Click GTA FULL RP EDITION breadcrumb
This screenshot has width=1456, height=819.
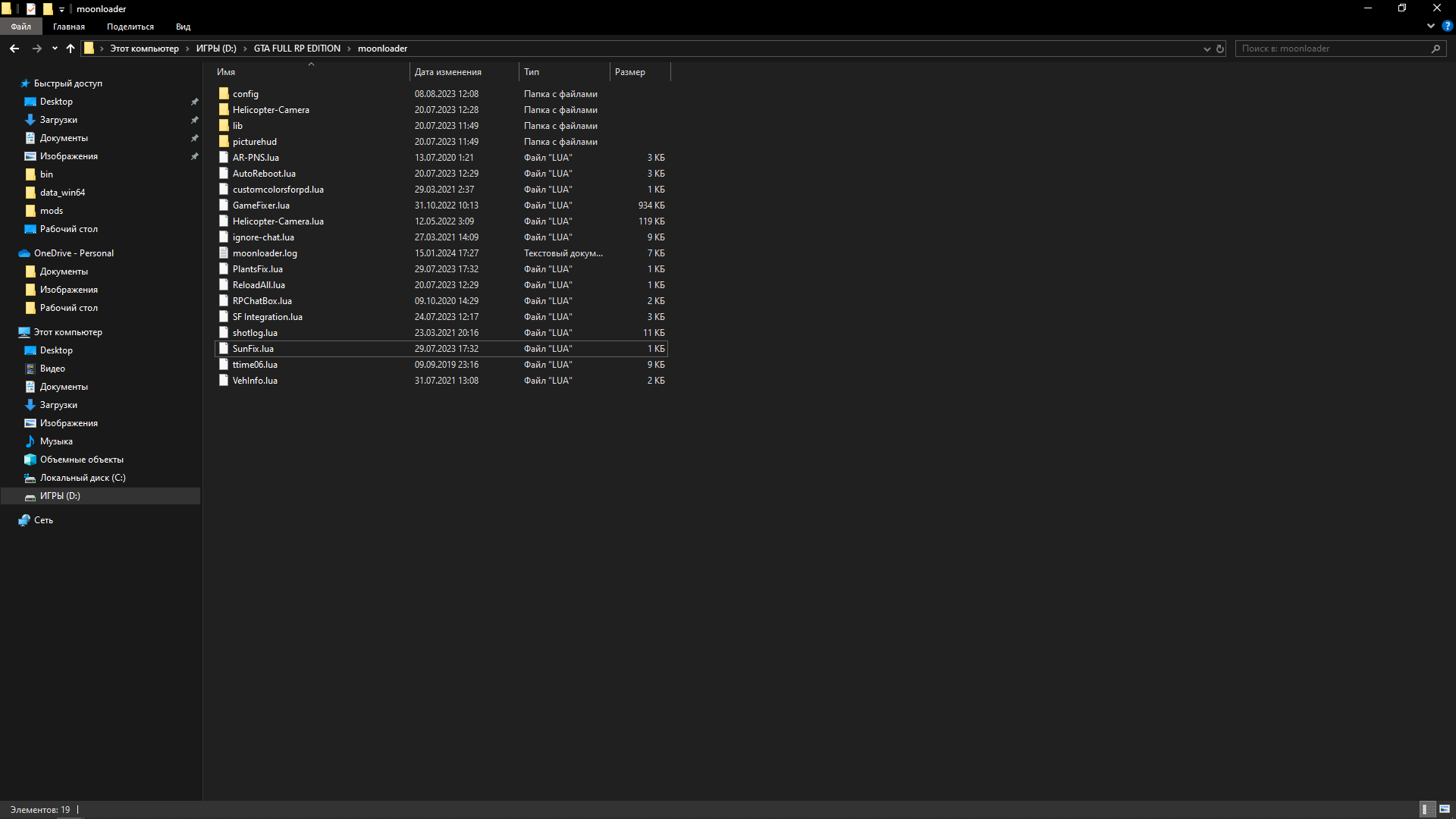click(x=297, y=49)
